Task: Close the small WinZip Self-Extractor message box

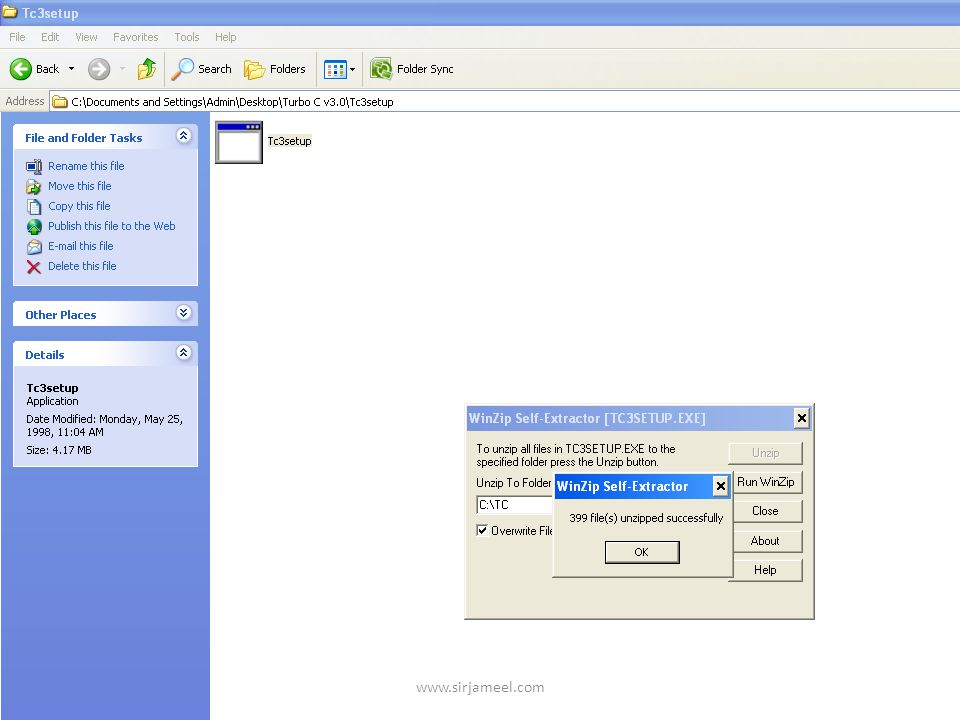Action: coord(721,486)
